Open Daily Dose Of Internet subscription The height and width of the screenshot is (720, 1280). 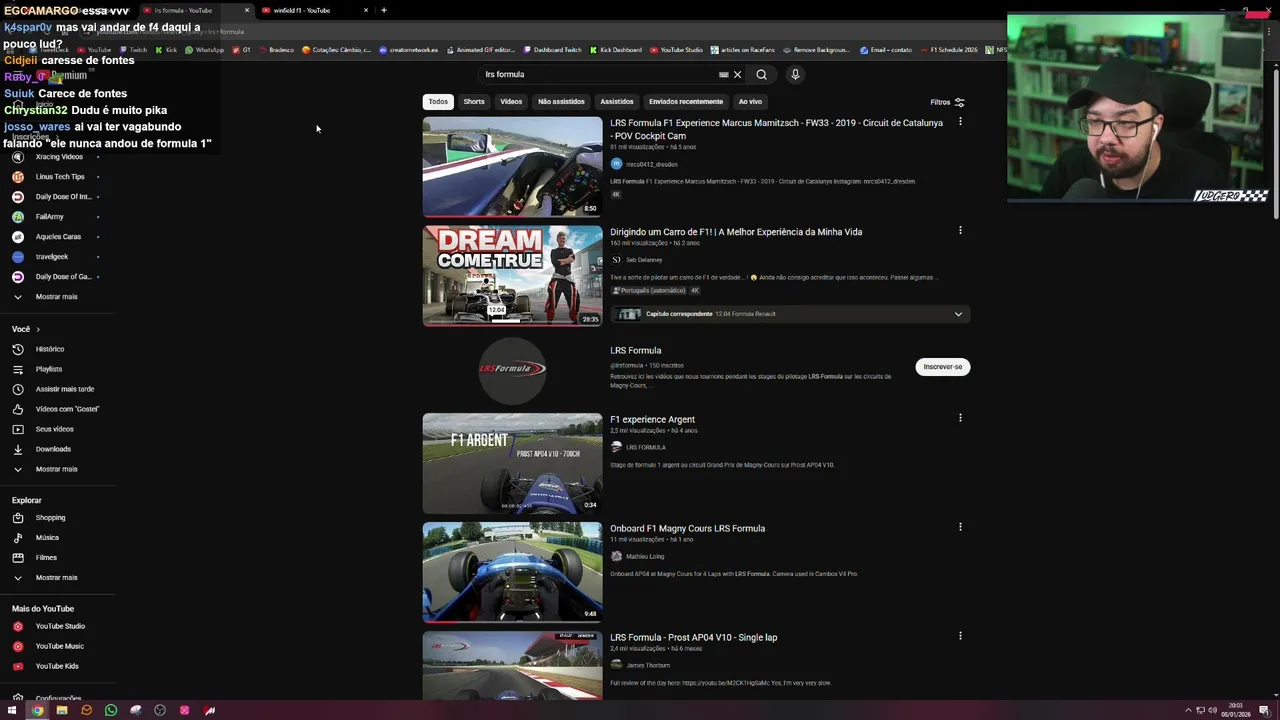tap(63, 197)
